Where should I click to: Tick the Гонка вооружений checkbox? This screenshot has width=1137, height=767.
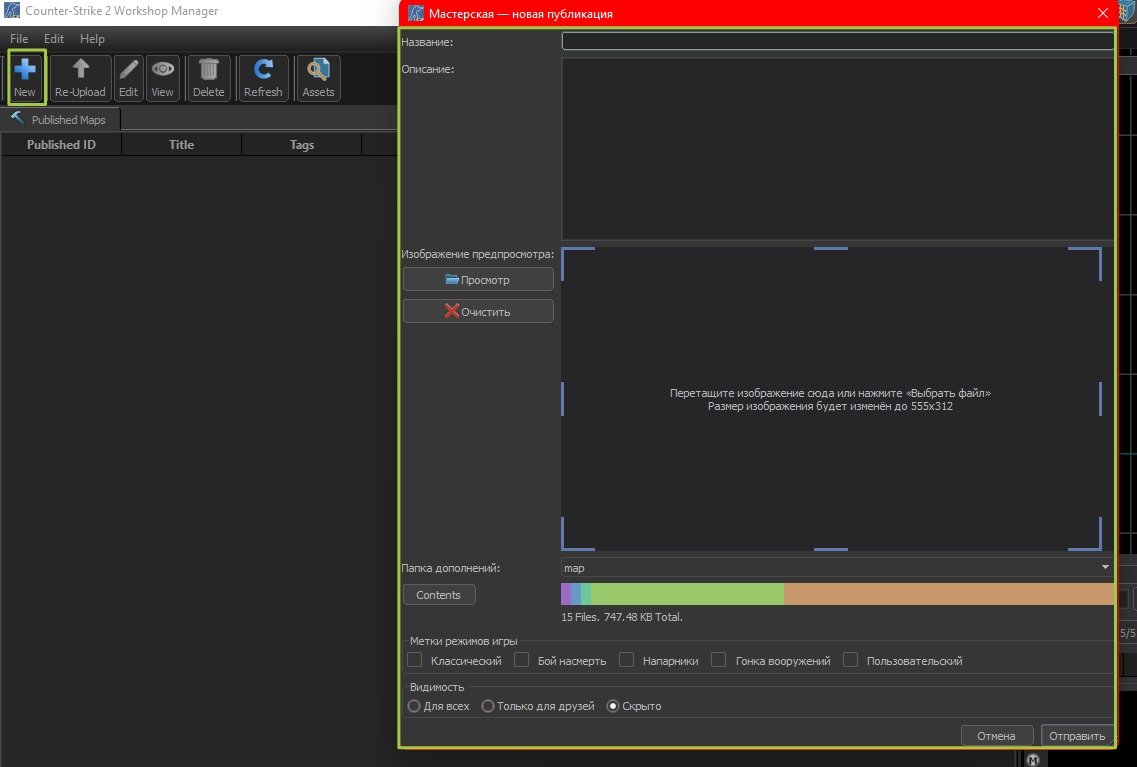tap(719, 660)
